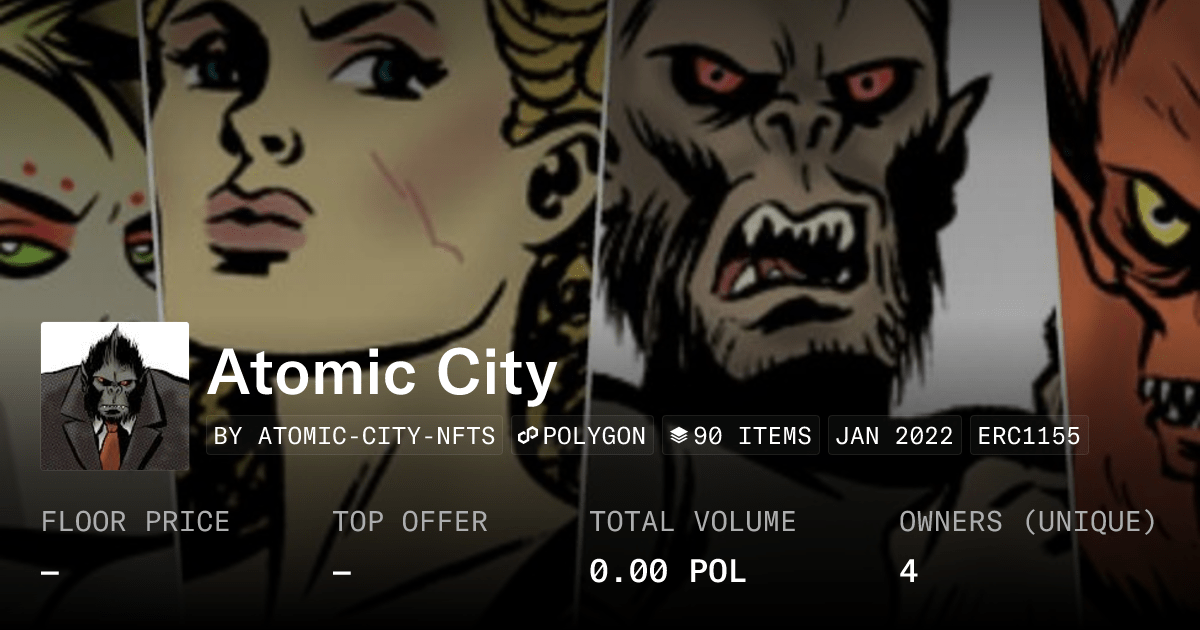Select the 90 ITEMS badge
1200x630 pixels.
pos(741,436)
